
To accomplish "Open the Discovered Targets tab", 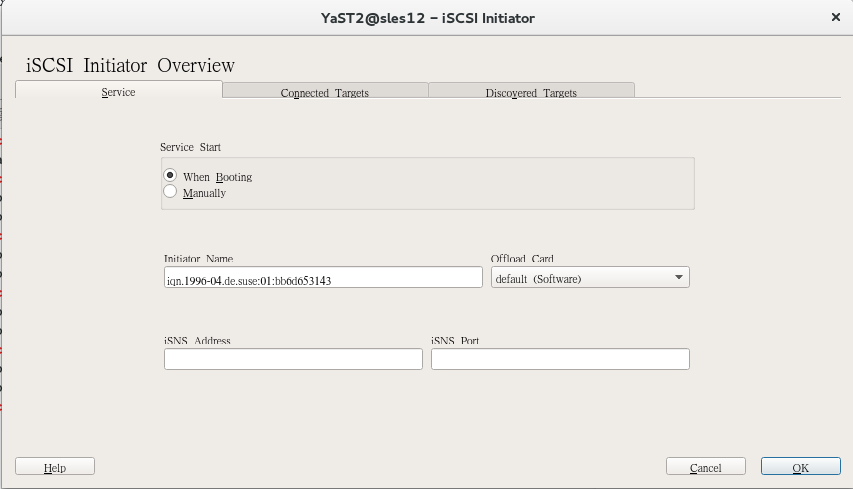I will tap(531, 91).
